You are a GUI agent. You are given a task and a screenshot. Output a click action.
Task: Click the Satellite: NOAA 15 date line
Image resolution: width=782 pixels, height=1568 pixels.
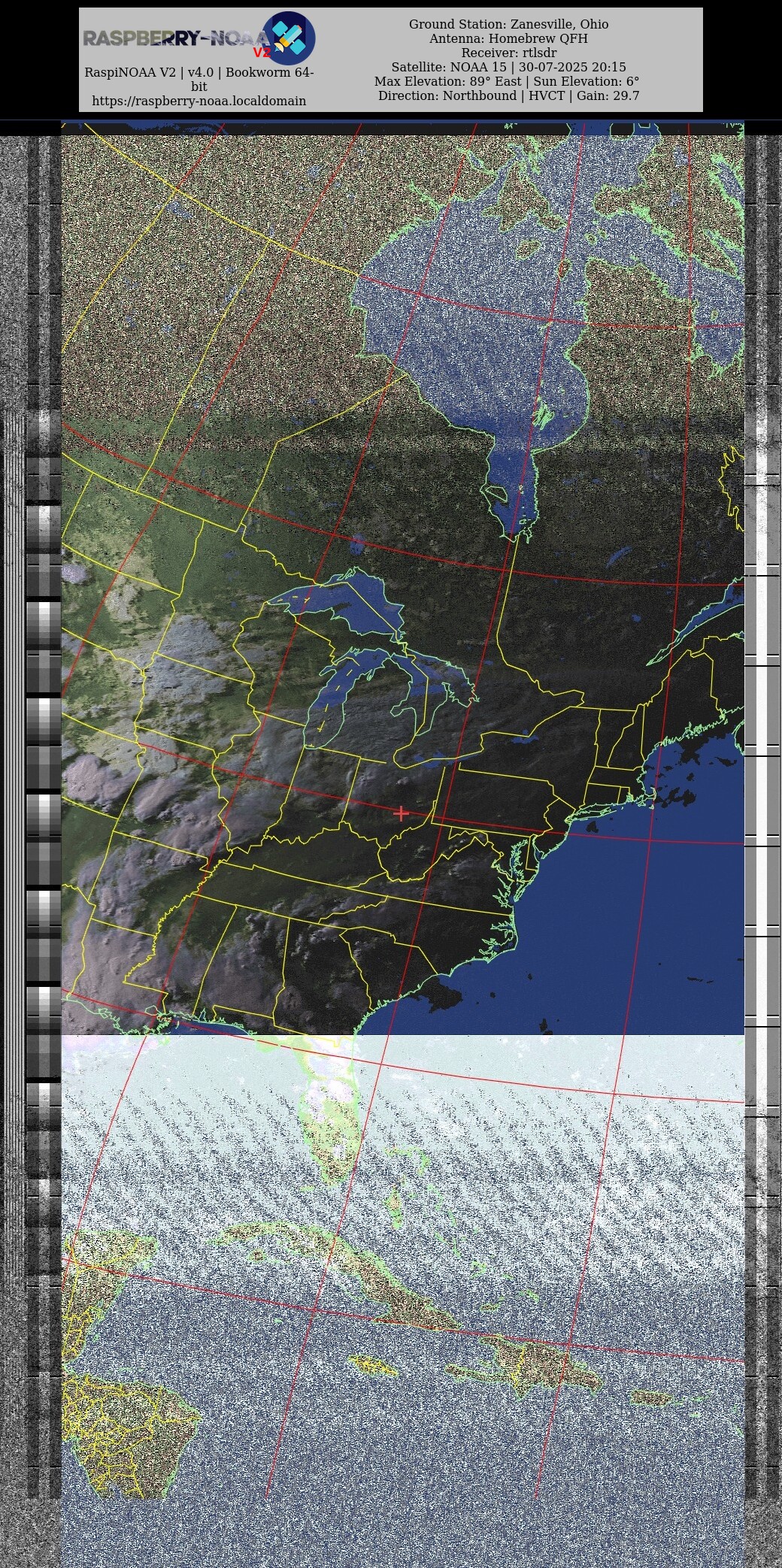(x=508, y=67)
